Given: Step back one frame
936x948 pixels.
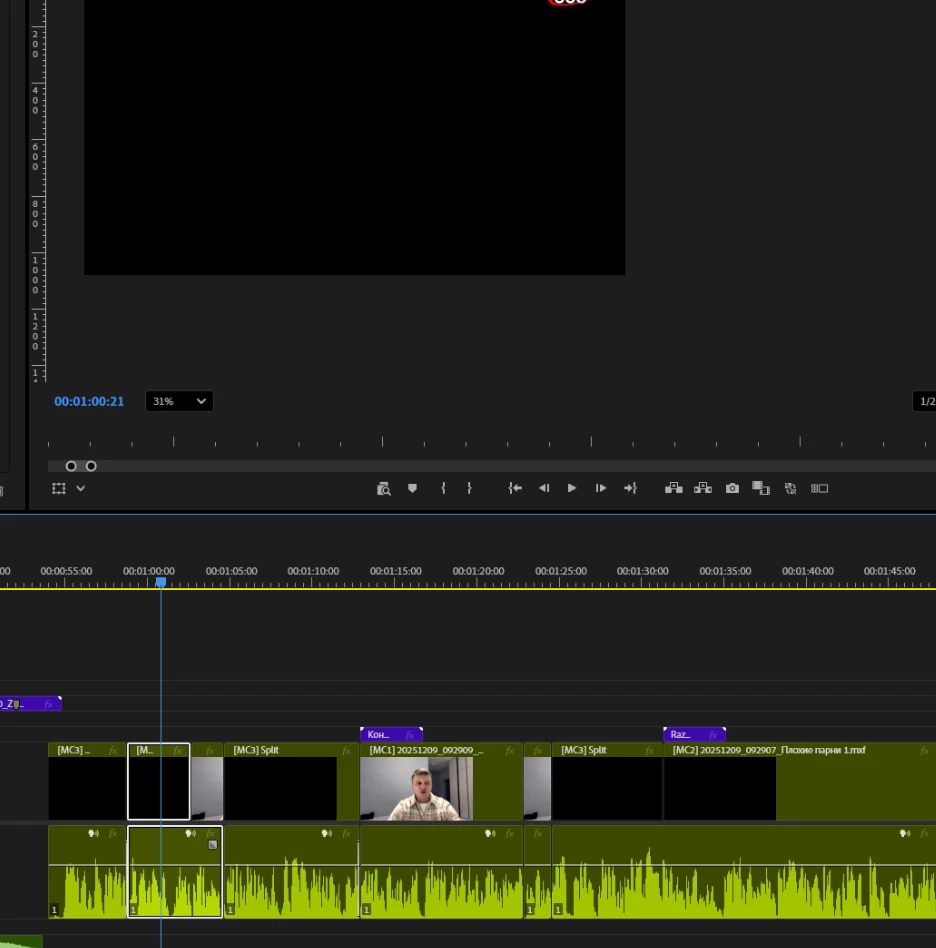Looking at the screenshot, I should [x=544, y=488].
